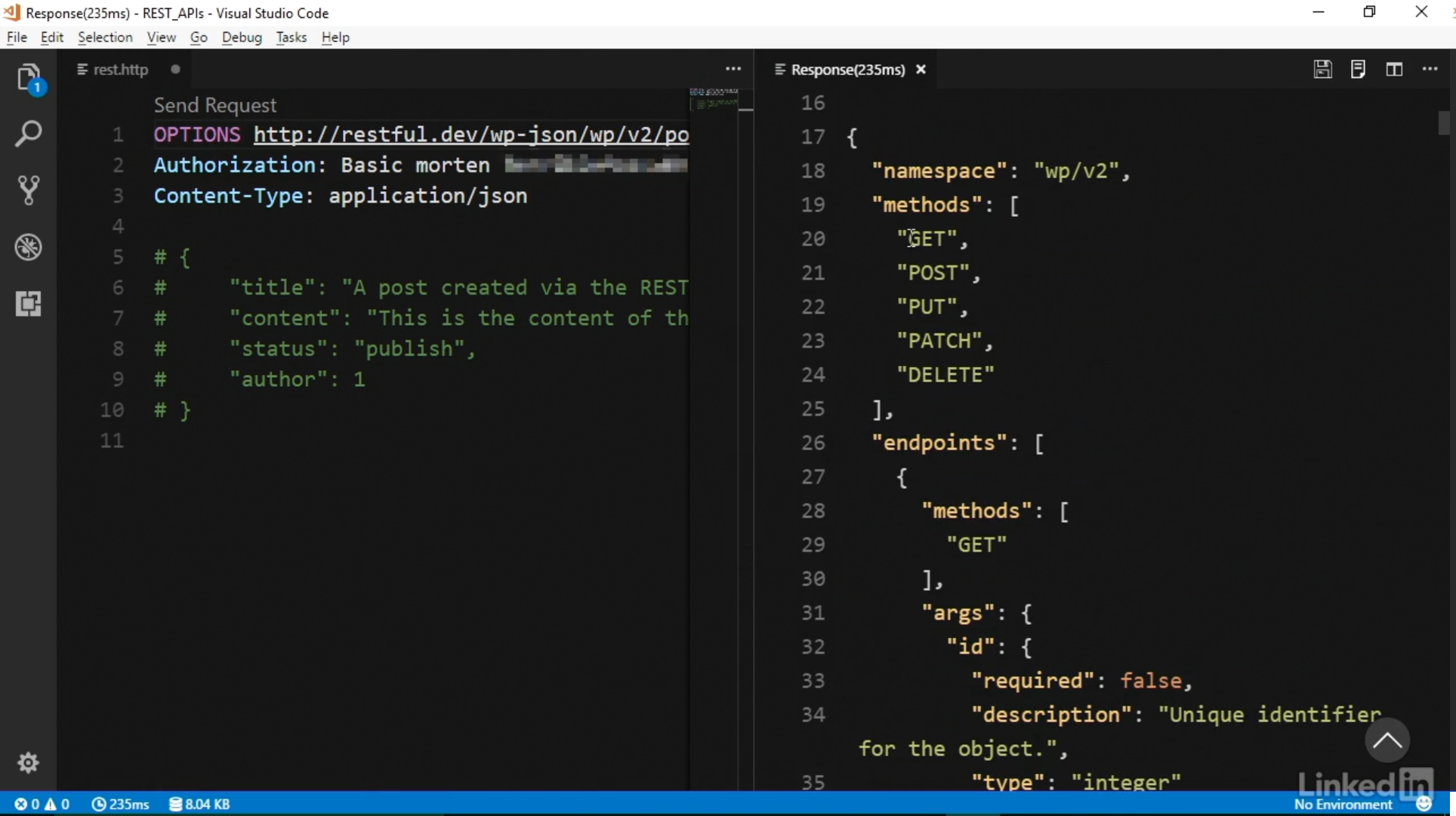Open the Manage gear menu
The image size is (1456, 816).
click(x=29, y=762)
